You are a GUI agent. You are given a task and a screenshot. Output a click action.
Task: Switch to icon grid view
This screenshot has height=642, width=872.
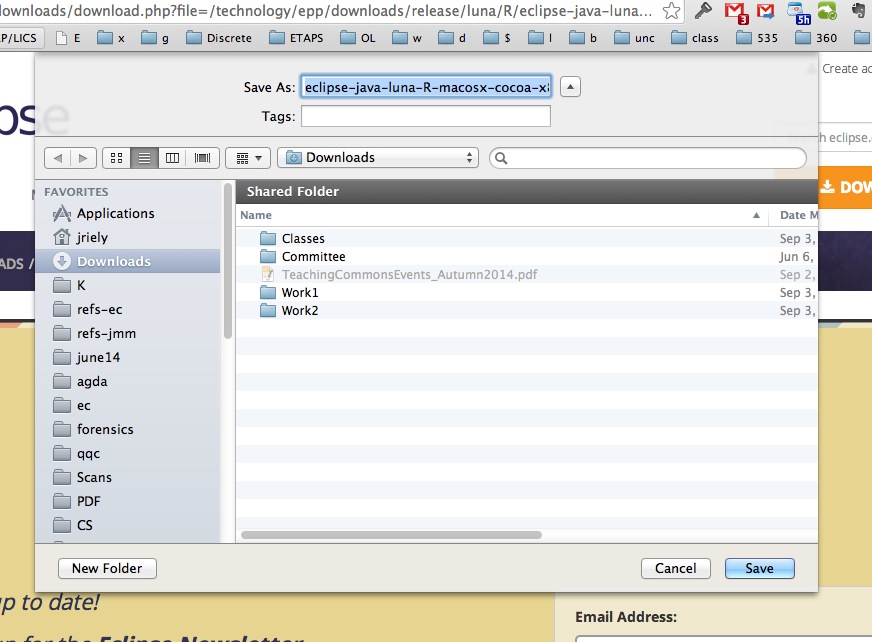coord(115,157)
